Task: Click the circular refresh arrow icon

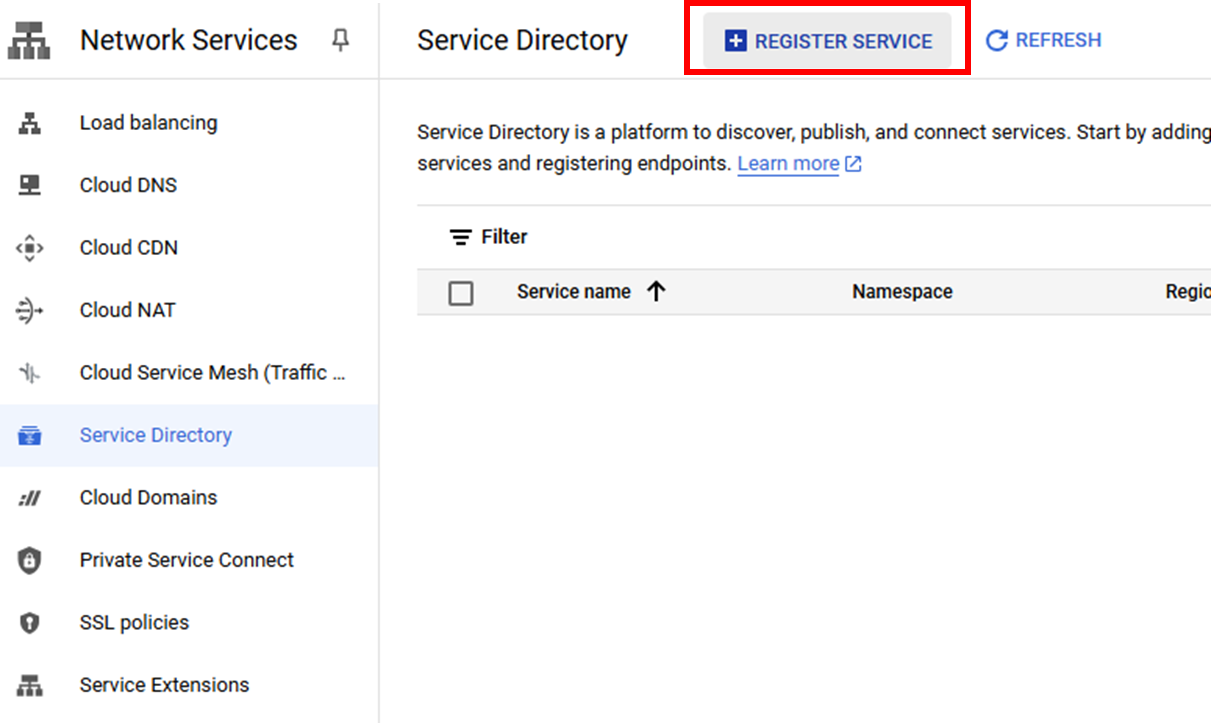Action: (x=996, y=41)
